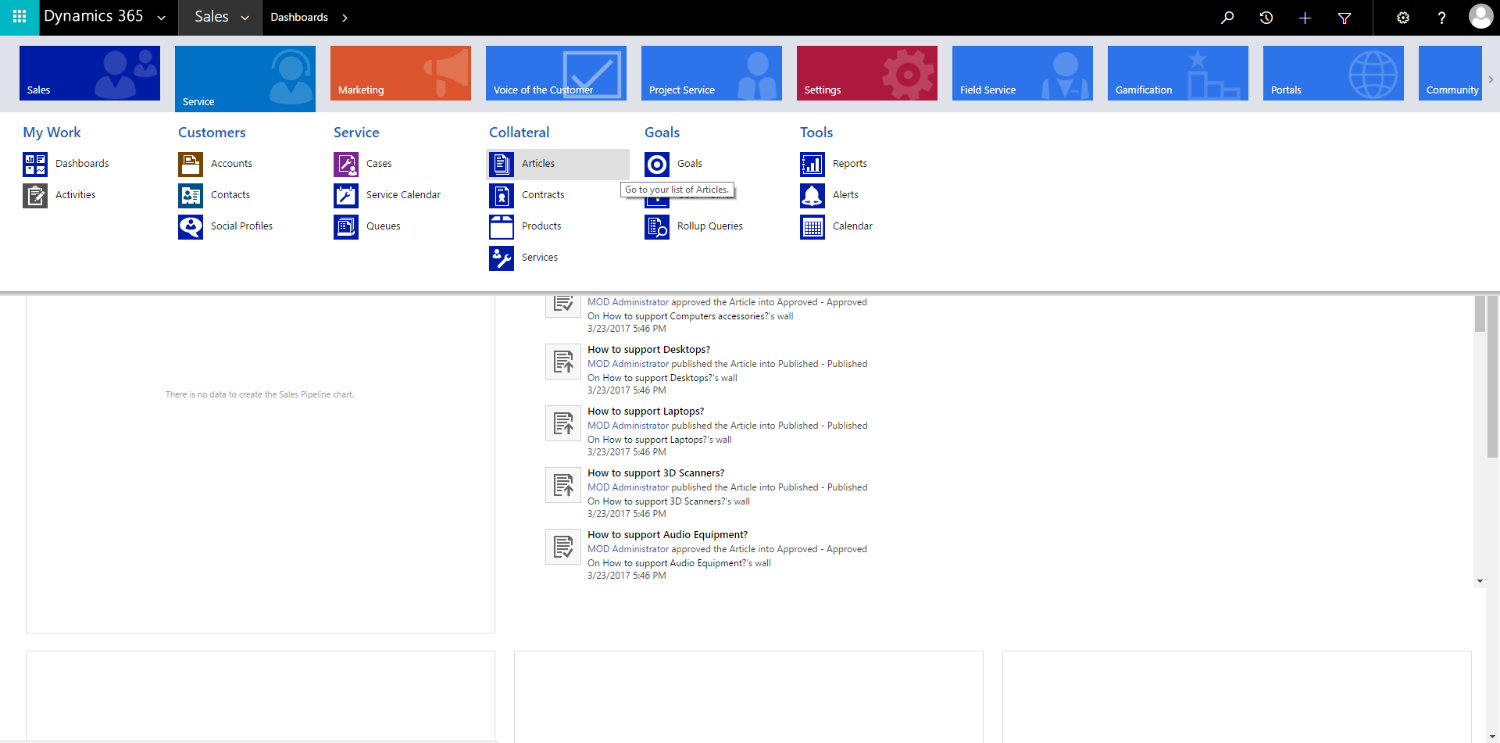
Task: Select the Voice of the Customer tile
Action: (x=556, y=73)
